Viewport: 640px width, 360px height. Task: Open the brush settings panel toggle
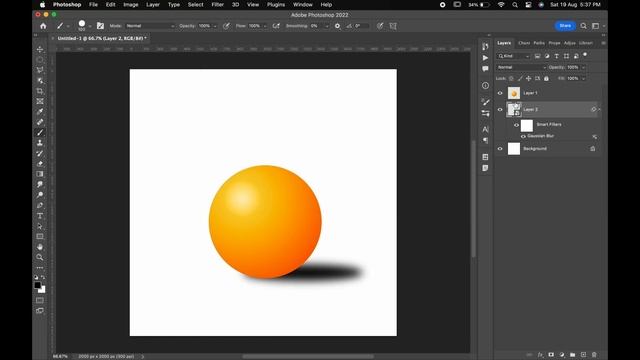tap(100, 26)
